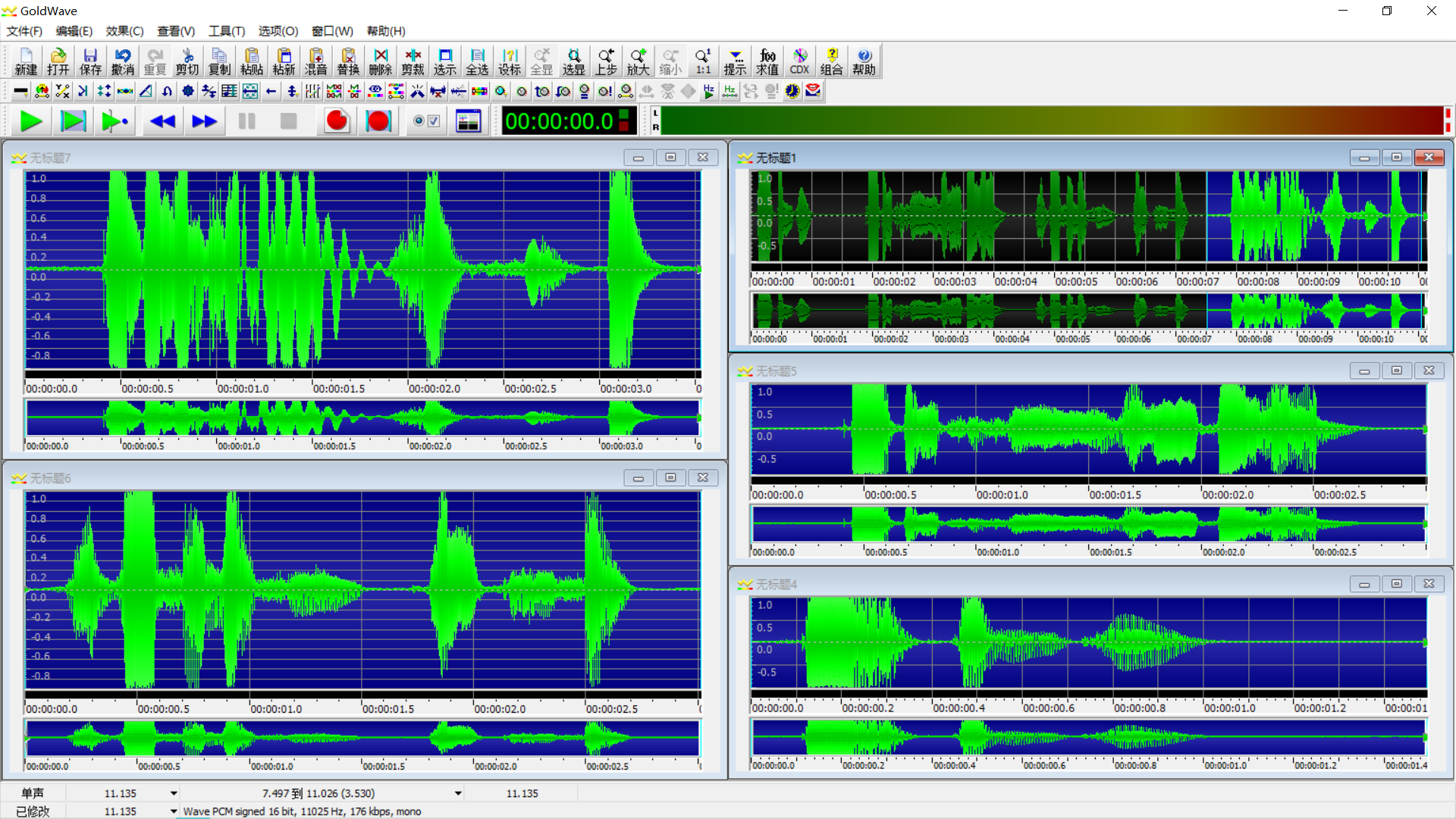
Task: Record into selection with bracketed red button
Action: coord(378,121)
